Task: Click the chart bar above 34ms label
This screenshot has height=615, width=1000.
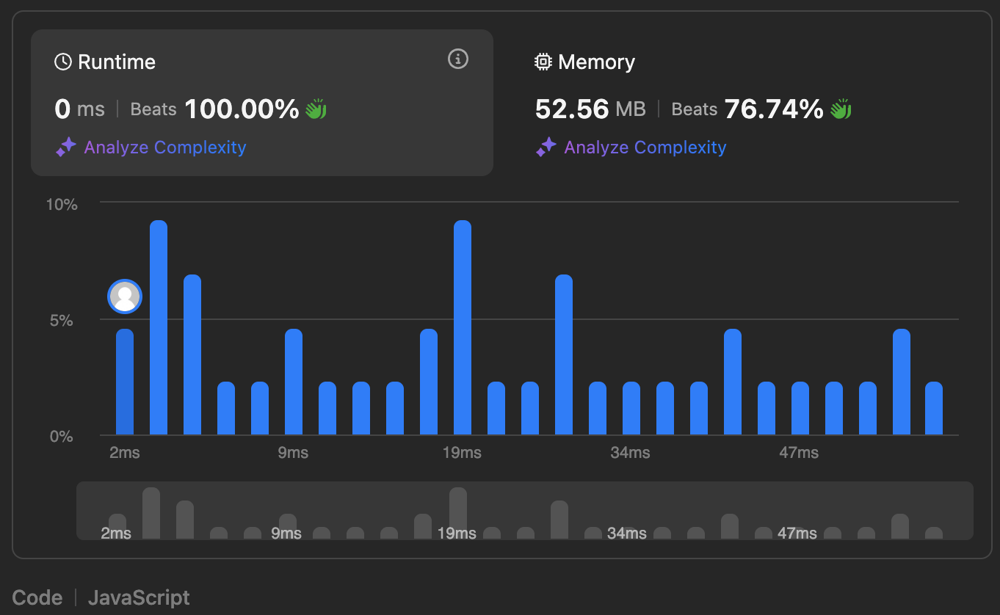Action: pyautogui.click(x=631, y=408)
